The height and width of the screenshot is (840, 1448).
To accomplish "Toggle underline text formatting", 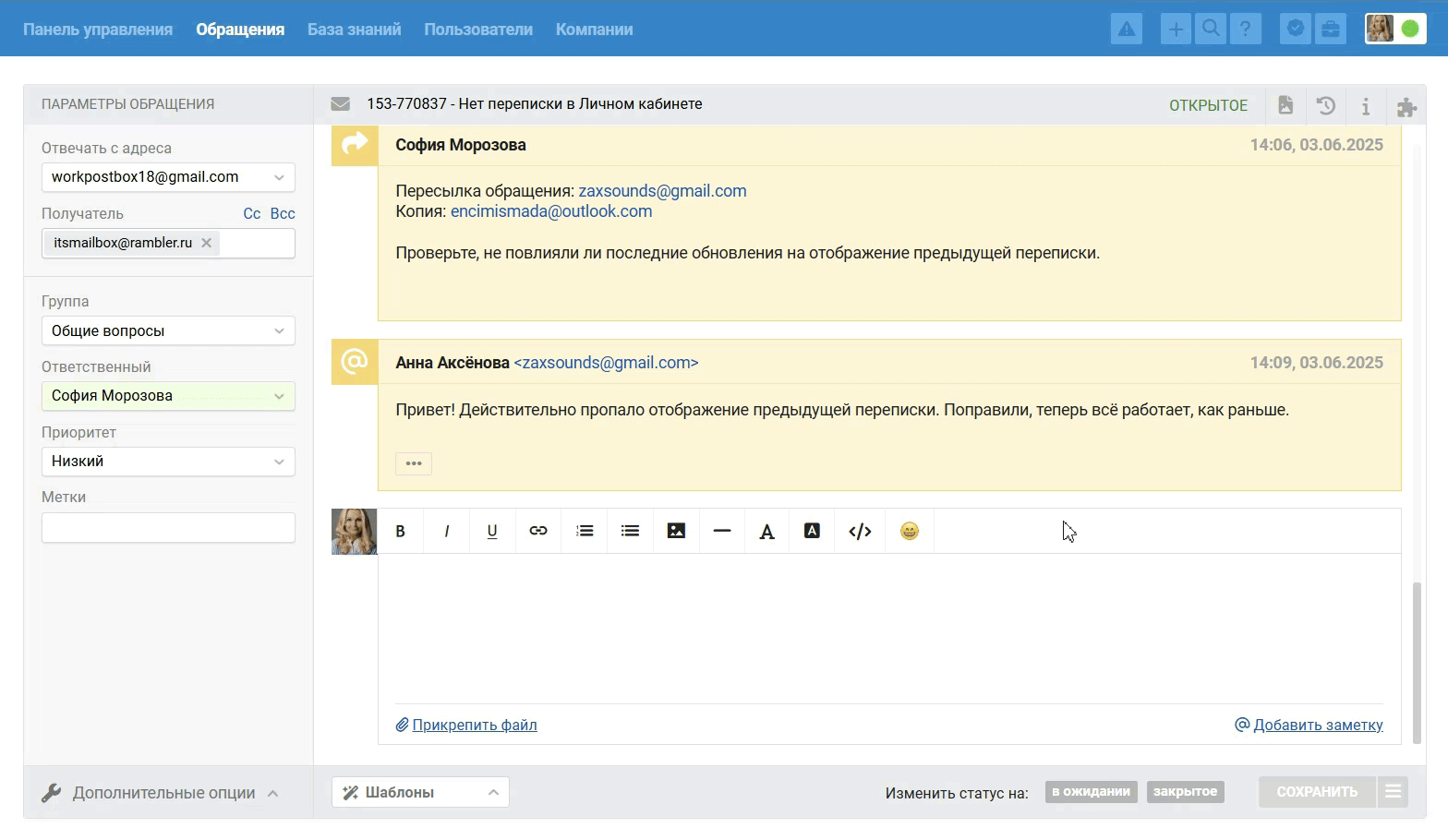I will coord(492,531).
